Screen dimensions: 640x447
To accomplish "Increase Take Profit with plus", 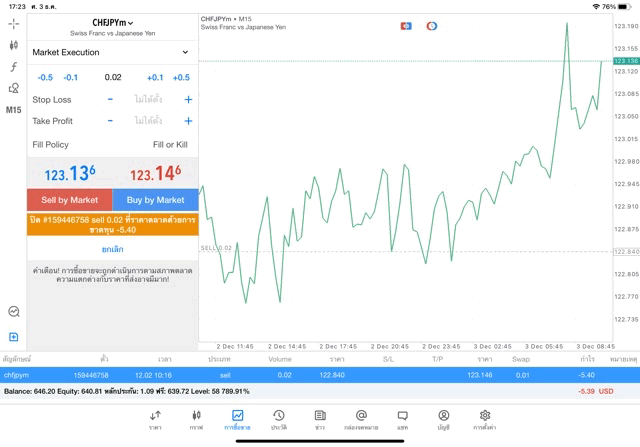I will 188,121.
